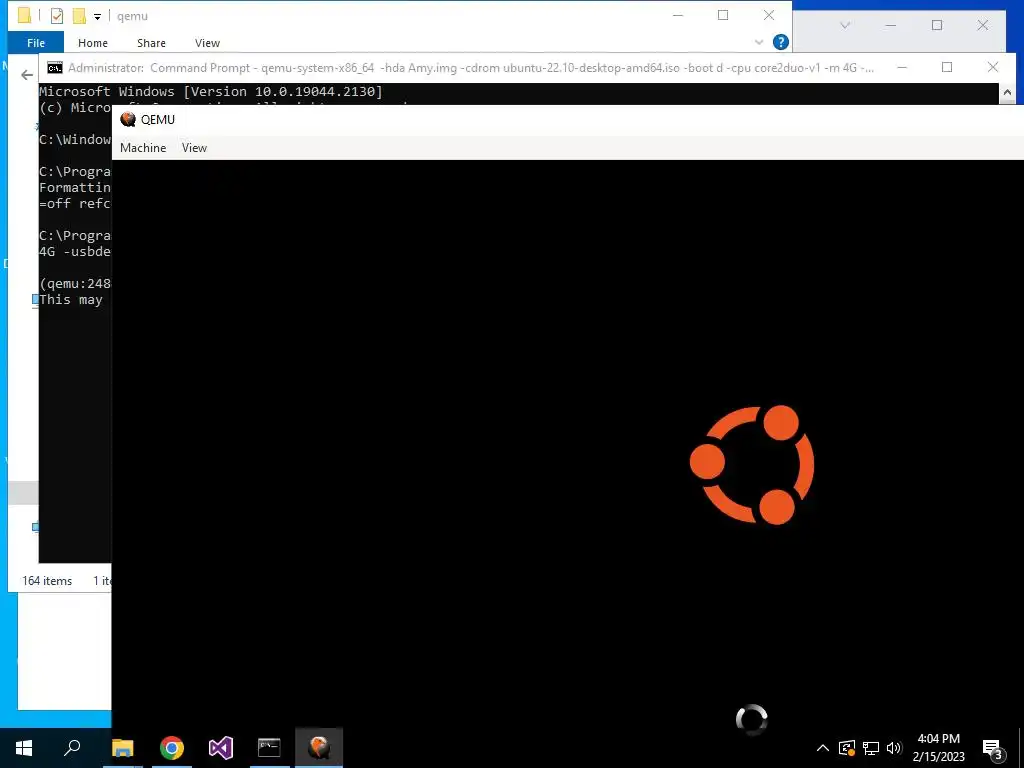The width and height of the screenshot is (1024, 768).
Task: Open the Machine menu in QEMU
Action: [x=143, y=148]
